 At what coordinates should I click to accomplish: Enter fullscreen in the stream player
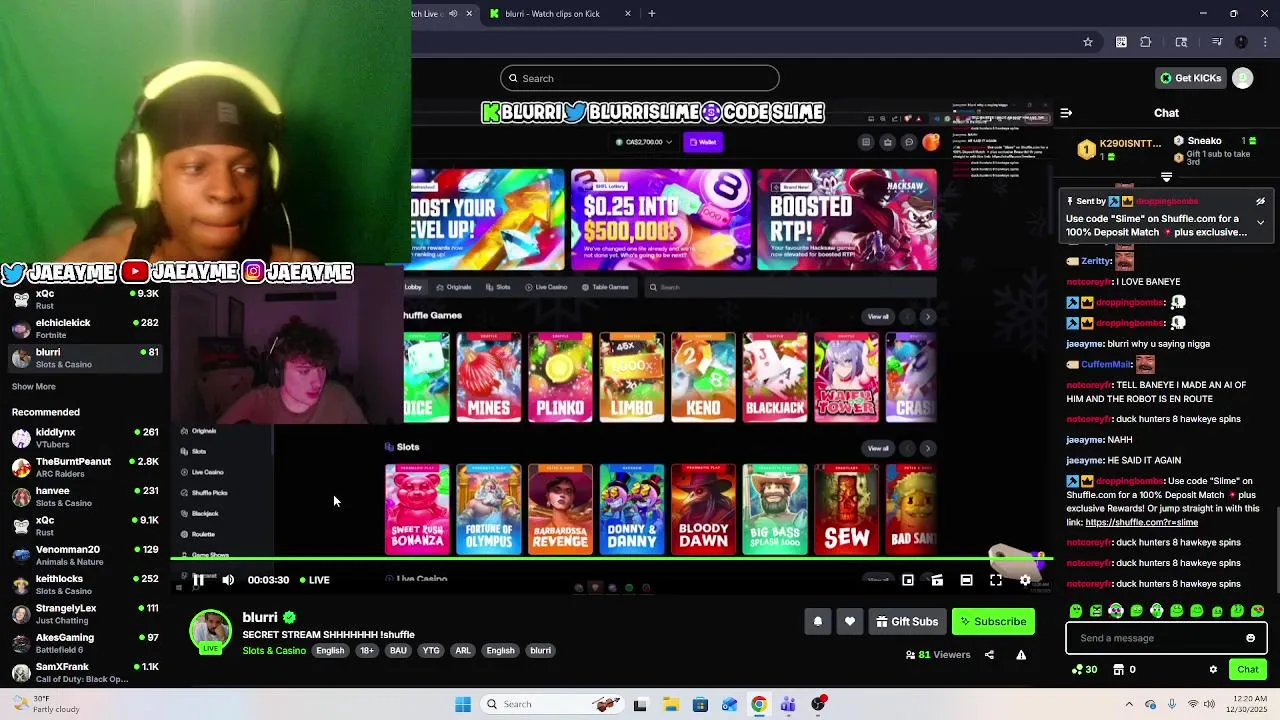pos(996,580)
